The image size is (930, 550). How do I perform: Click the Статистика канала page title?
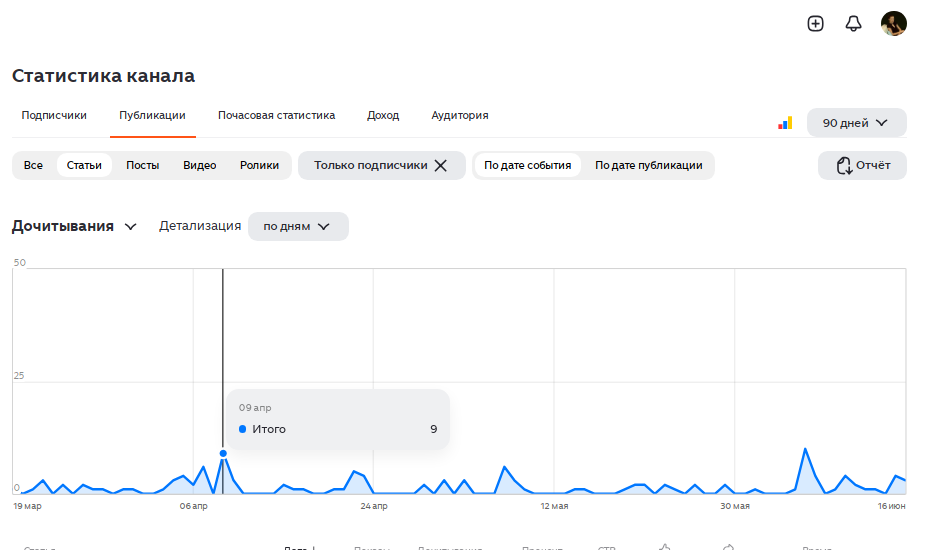click(x=103, y=76)
